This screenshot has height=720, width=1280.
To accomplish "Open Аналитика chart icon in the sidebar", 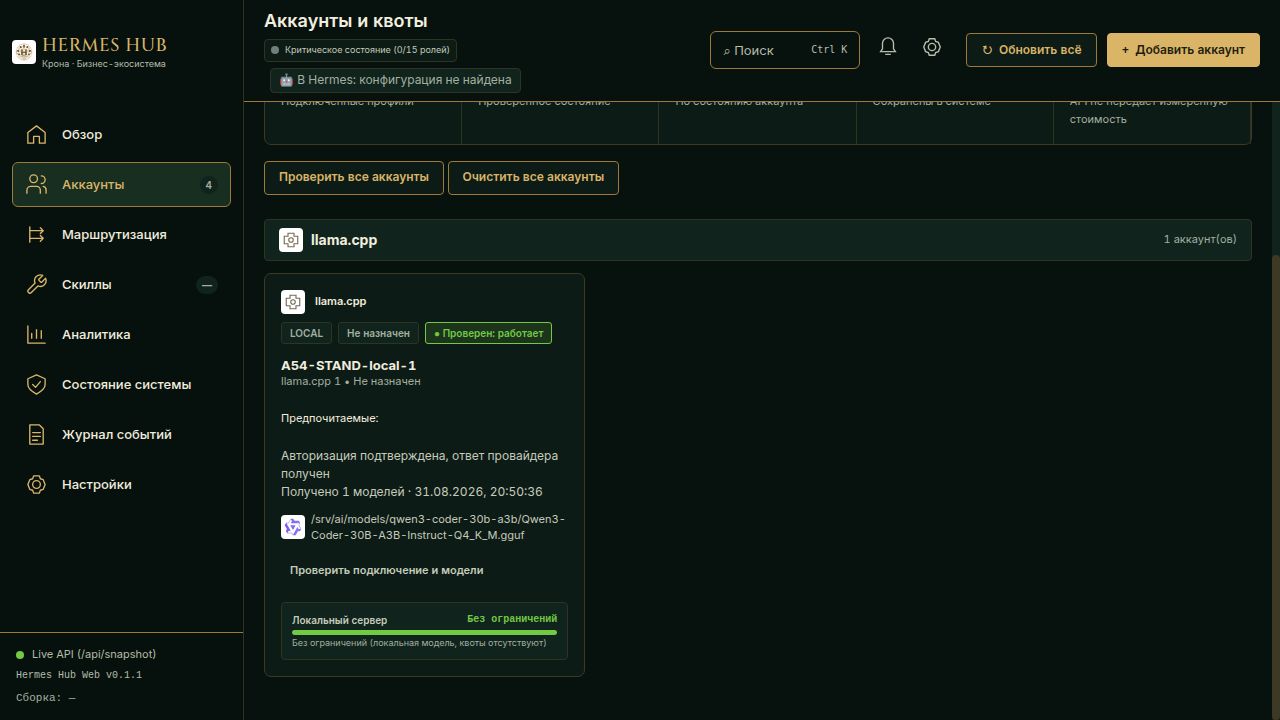I will 37,334.
